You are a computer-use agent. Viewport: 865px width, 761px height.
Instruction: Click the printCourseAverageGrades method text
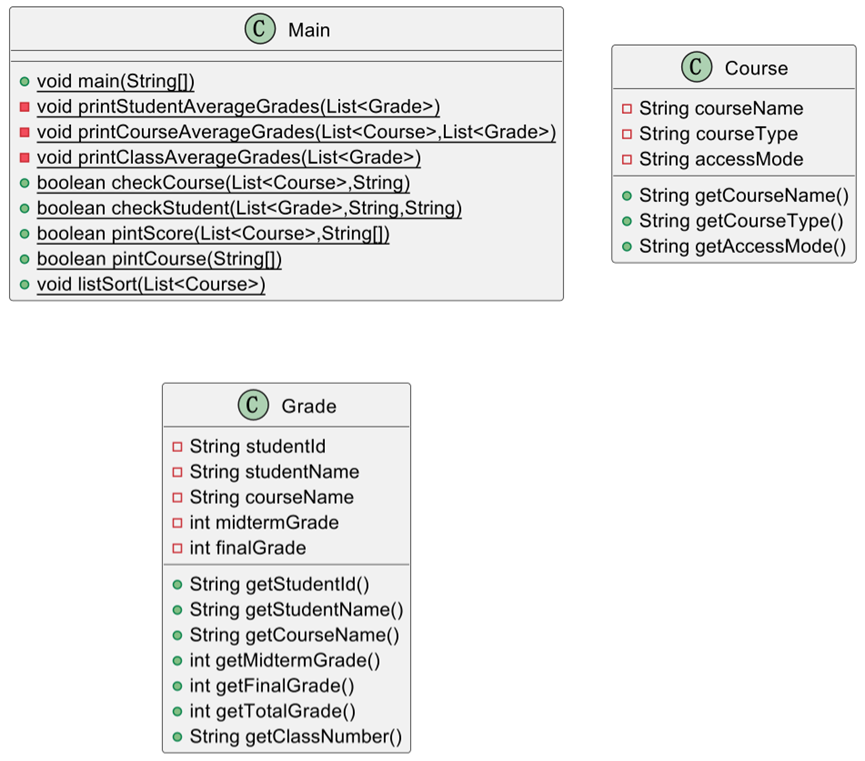[x=296, y=132]
